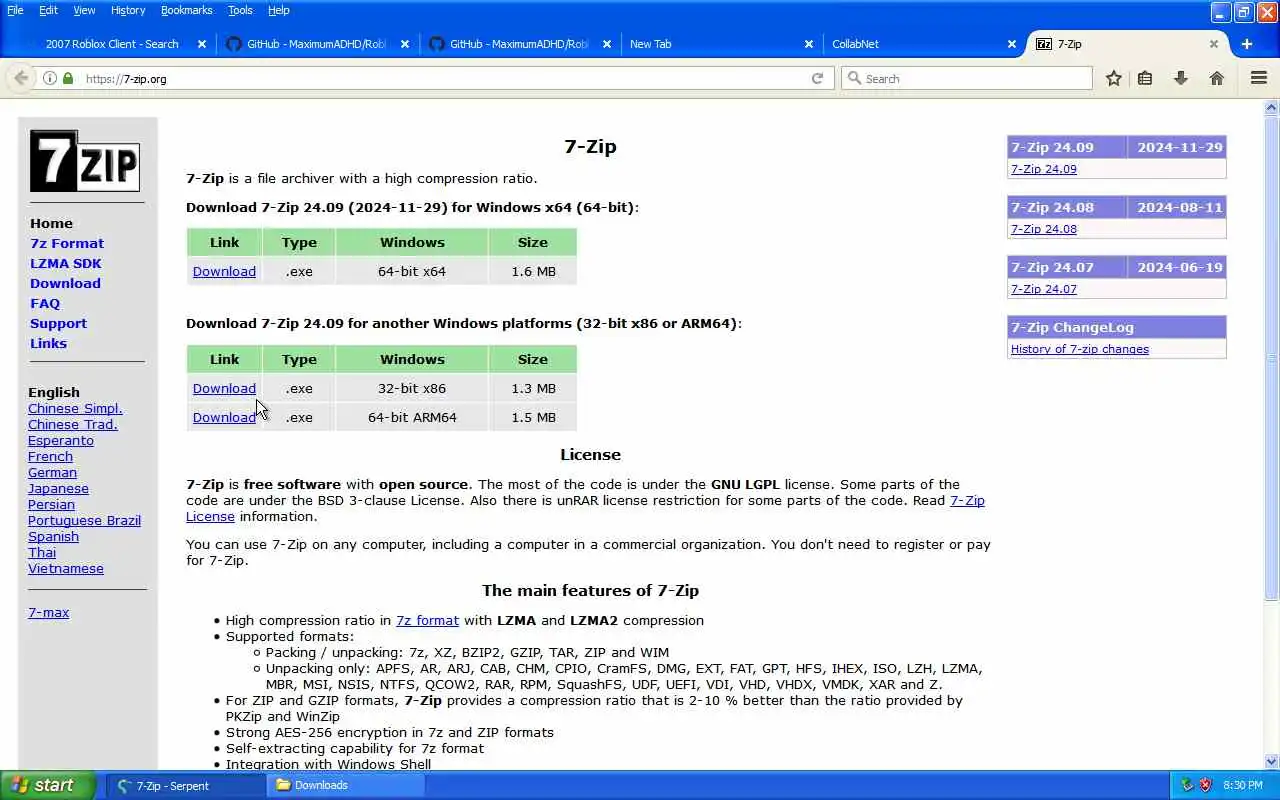Click the 7-Zip logo image
The width and height of the screenshot is (1280, 800).
pos(85,161)
